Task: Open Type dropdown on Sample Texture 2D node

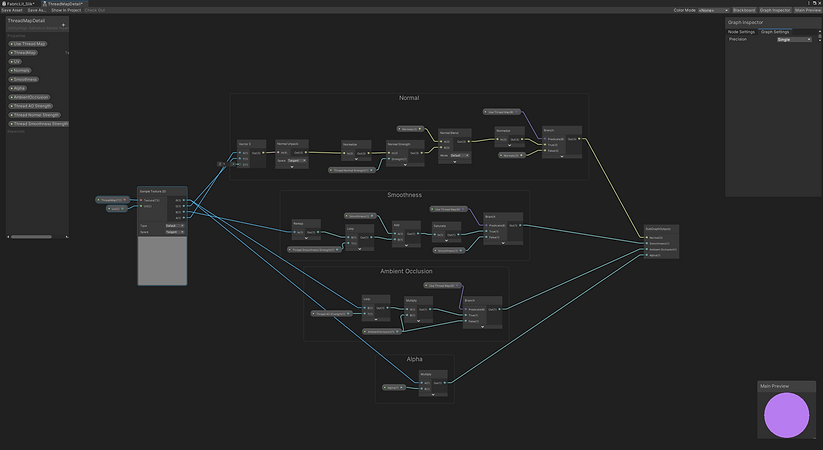Action: pyautogui.click(x=174, y=226)
